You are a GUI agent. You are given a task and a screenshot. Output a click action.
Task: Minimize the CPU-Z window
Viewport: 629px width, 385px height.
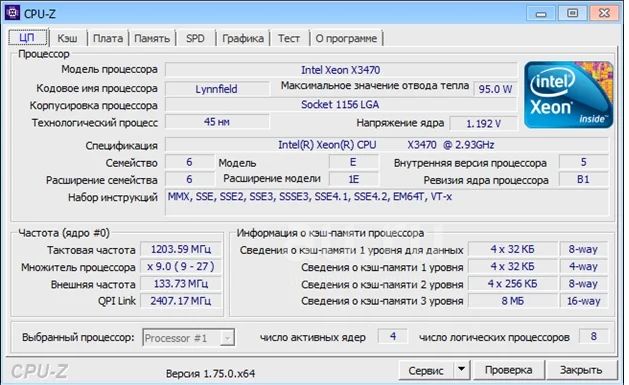(542, 14)
